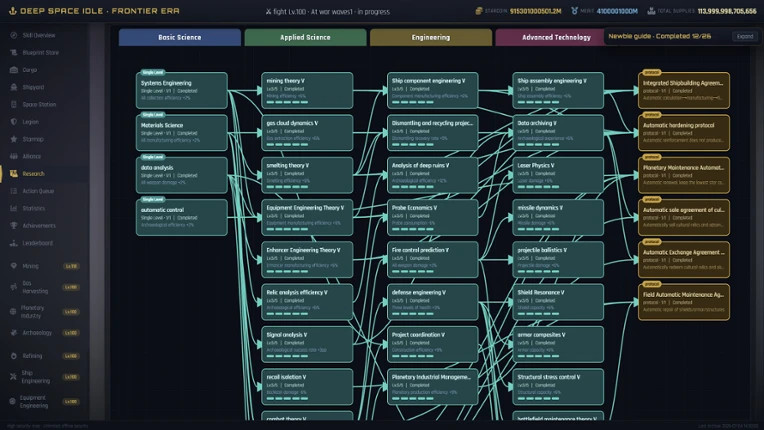The width and height of the screenshot is (764, 430).
Task: Select the Fire control prediction V node
Action: pos(433,260)
